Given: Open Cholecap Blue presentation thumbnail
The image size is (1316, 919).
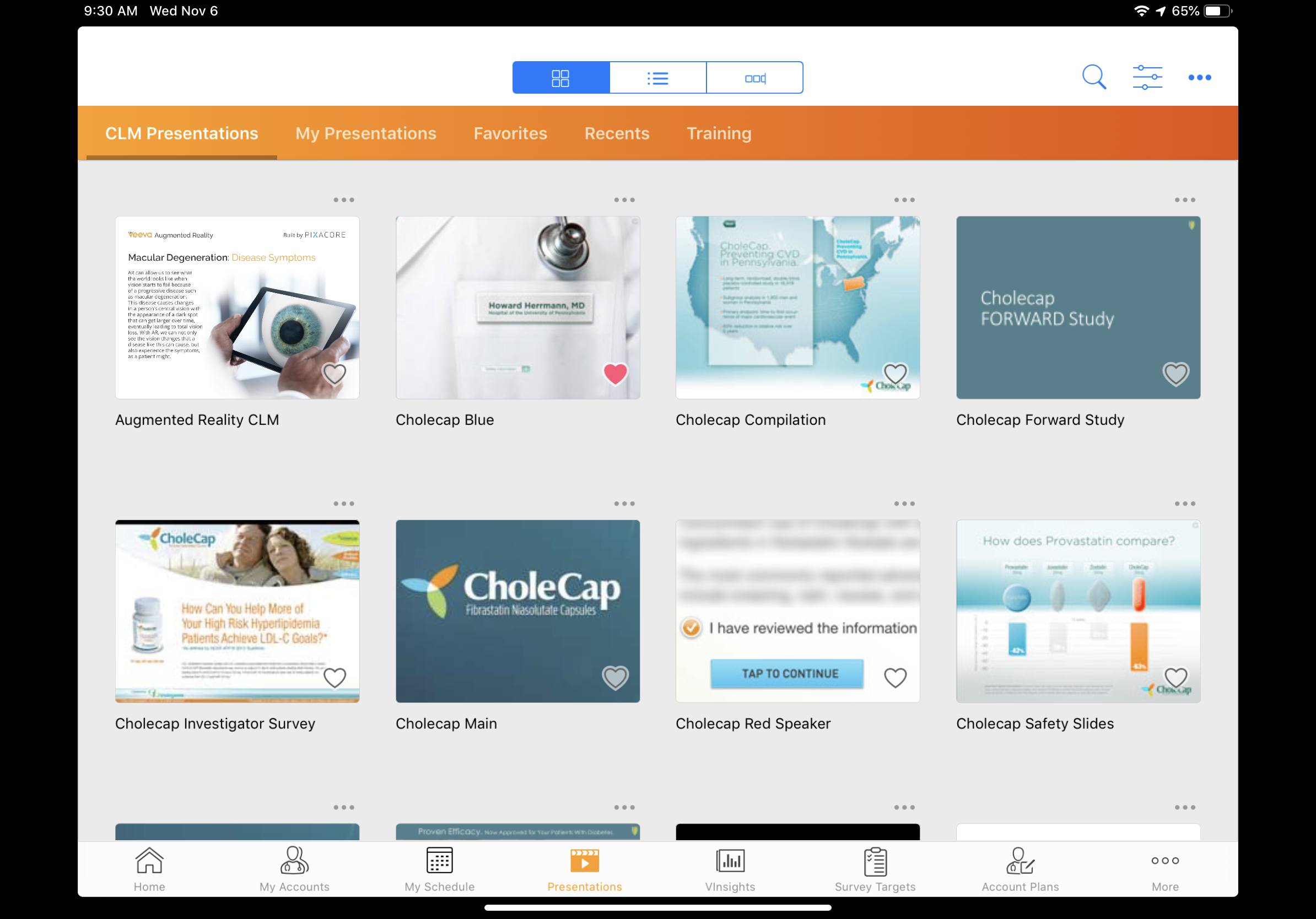Looking at the screenshot, I should pyautogui.click(x=517, y=307).
